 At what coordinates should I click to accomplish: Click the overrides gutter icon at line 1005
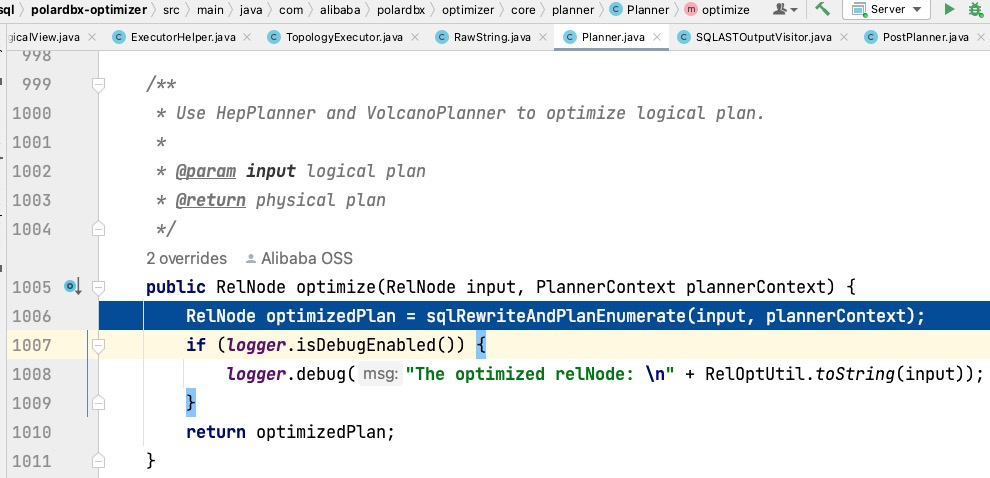tap(73, 287)
